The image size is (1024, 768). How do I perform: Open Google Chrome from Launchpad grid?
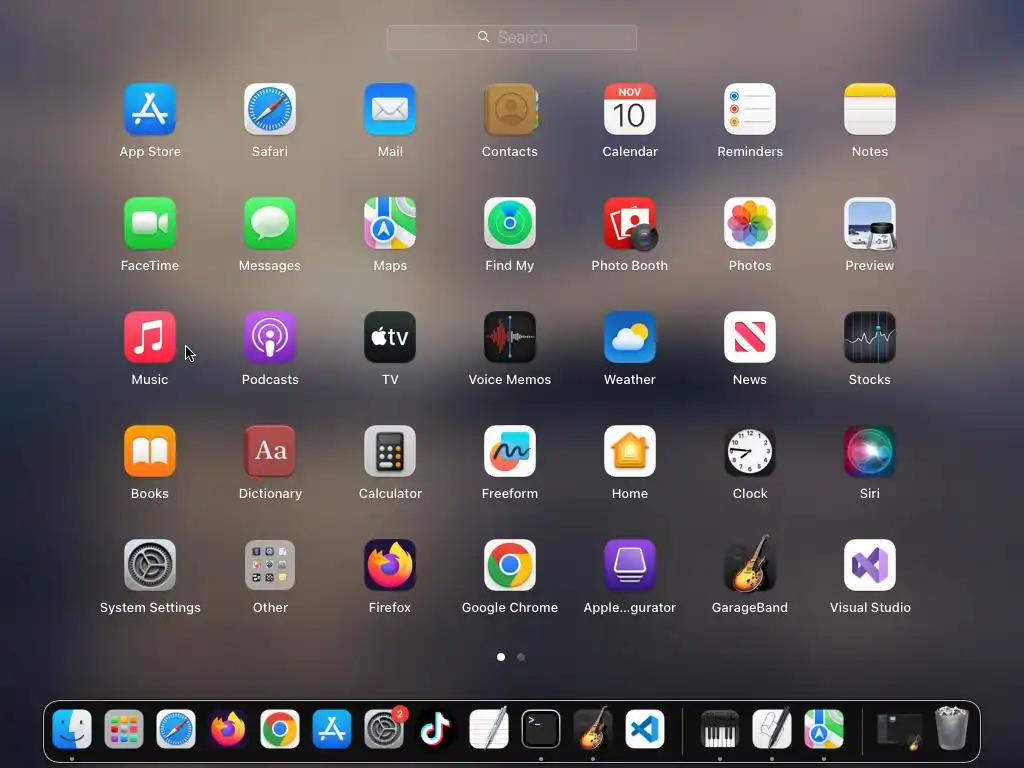pos(510,565)
